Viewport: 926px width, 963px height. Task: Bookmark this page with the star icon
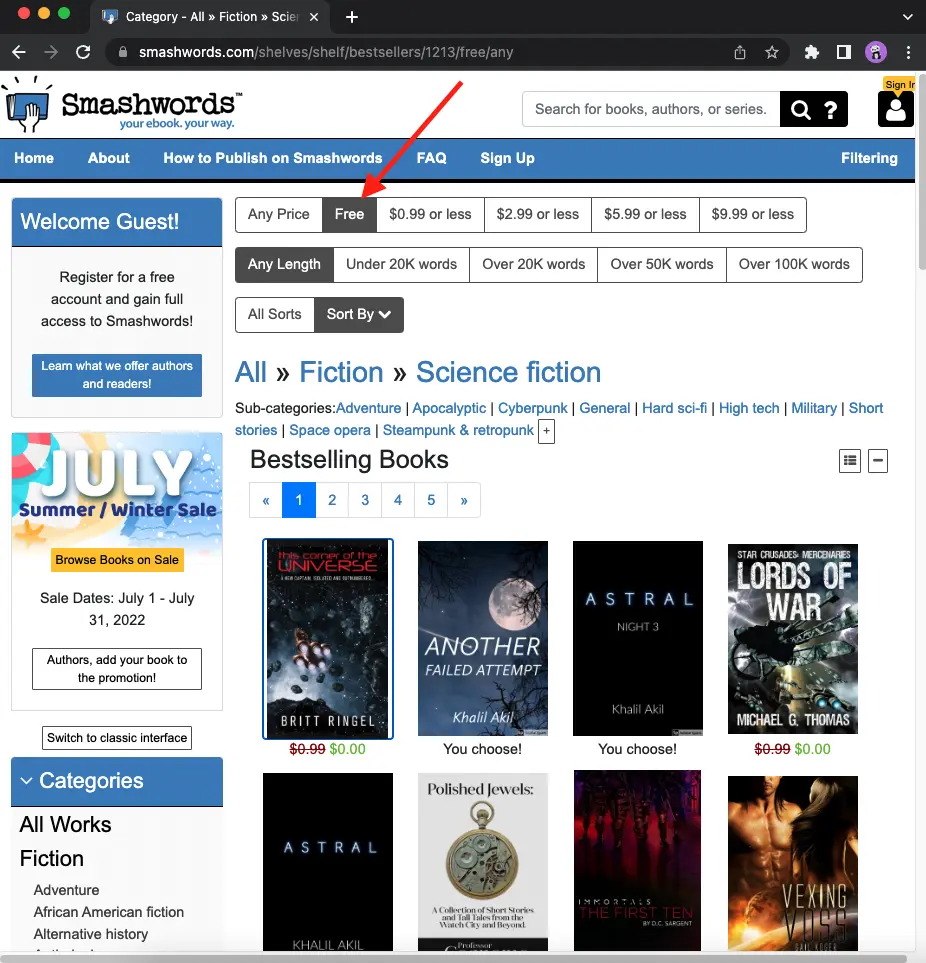[x=772, y=52]
